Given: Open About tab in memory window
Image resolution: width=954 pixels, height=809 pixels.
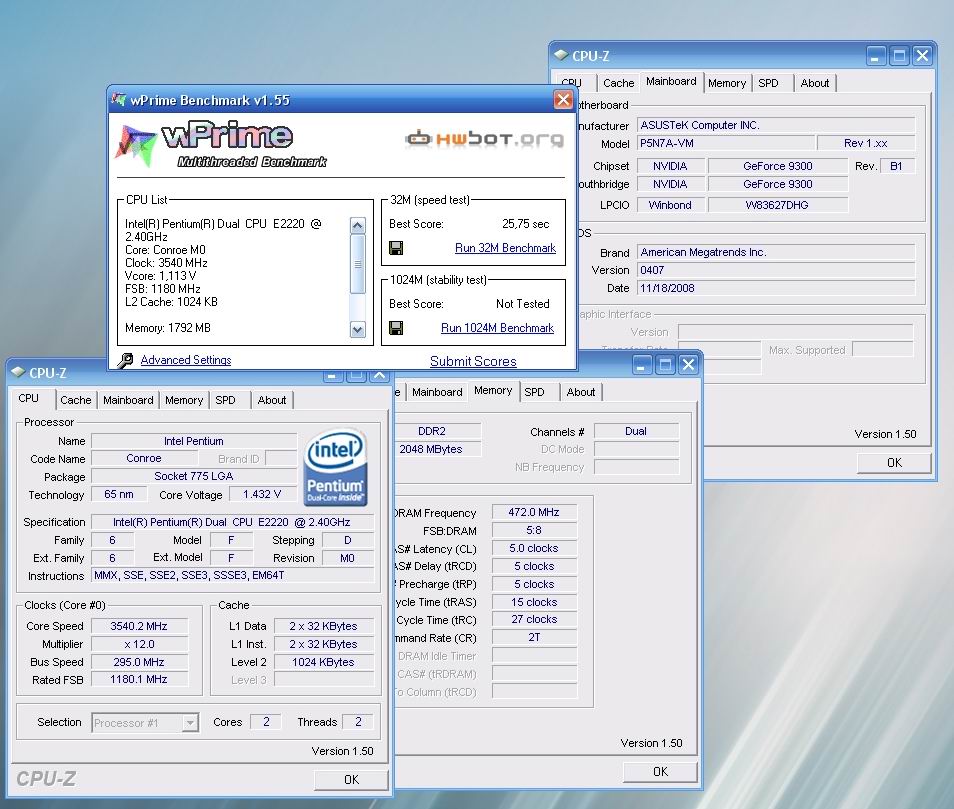Looking at the screenshot, I should click(x=580, y=392).
